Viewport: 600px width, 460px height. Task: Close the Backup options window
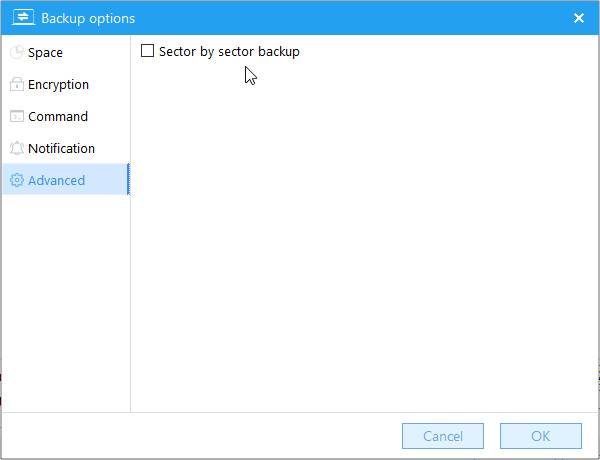579,18
